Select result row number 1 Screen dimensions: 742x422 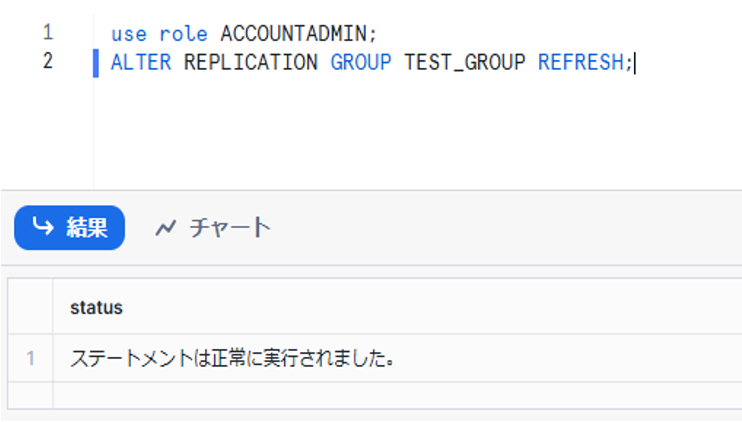pyautogui.click(x=30, y=358)
